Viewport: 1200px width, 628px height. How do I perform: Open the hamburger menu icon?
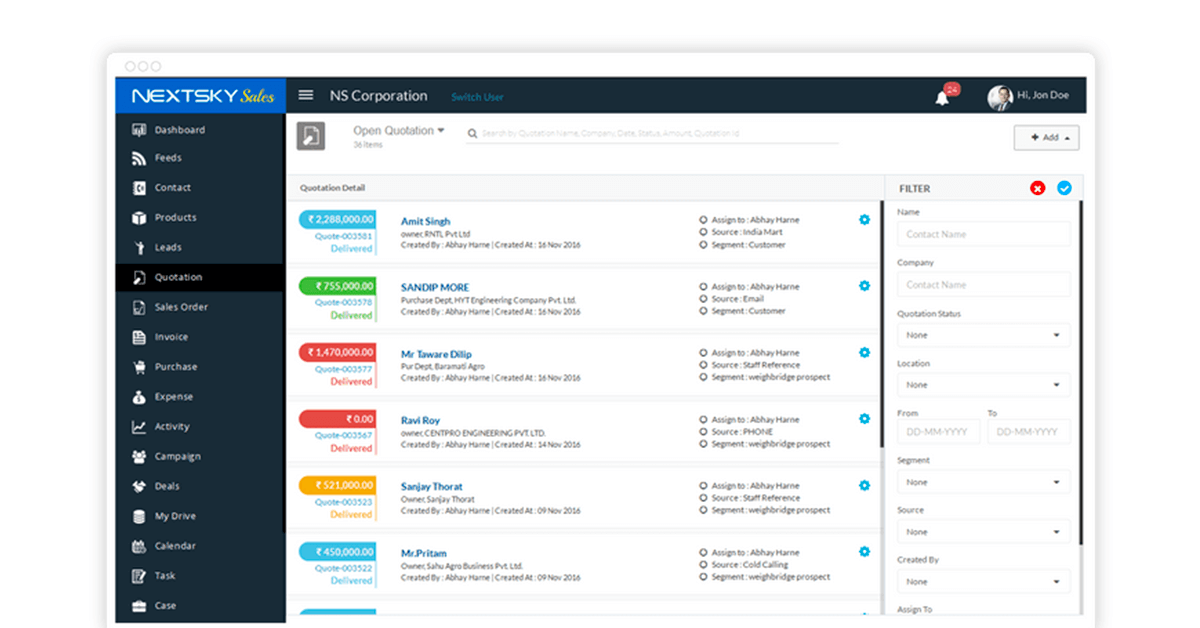pos(306,96)
